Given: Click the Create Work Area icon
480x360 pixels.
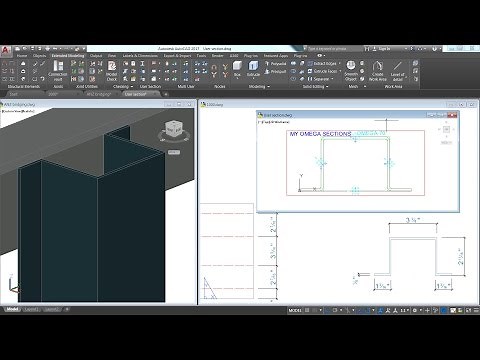Looking at the screenshot, I should tap(378, 71).
